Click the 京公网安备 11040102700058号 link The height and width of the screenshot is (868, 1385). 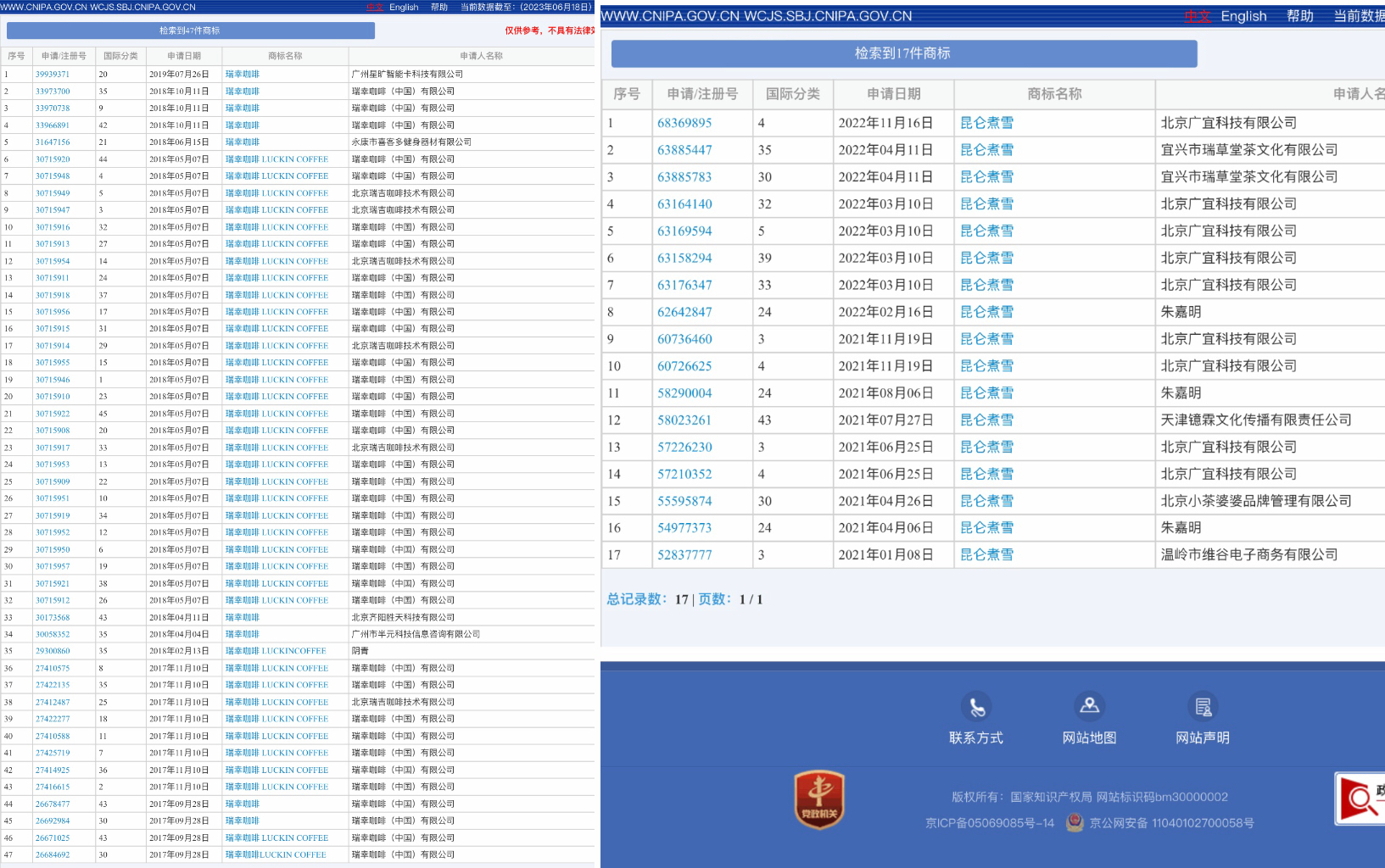pos(1171,823)
